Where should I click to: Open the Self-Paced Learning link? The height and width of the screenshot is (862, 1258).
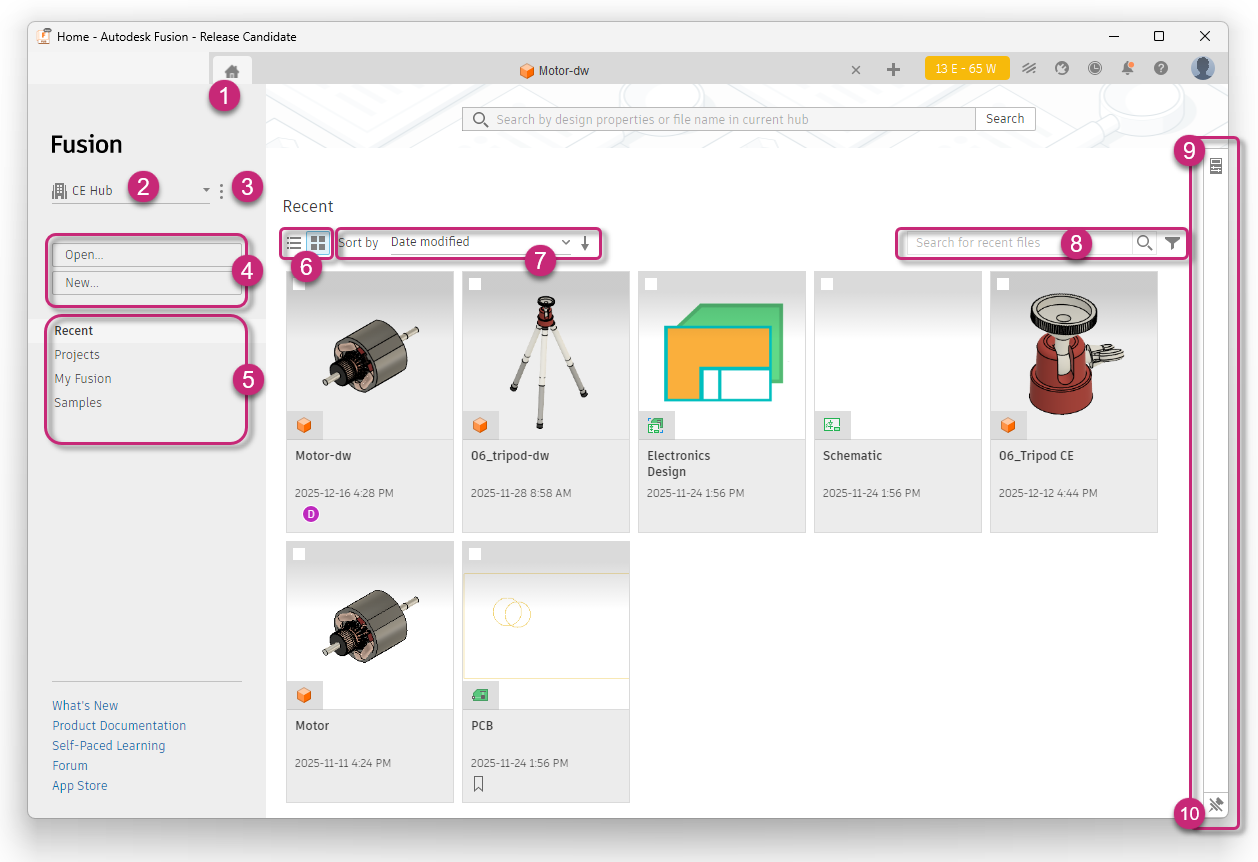click(109, 746)
